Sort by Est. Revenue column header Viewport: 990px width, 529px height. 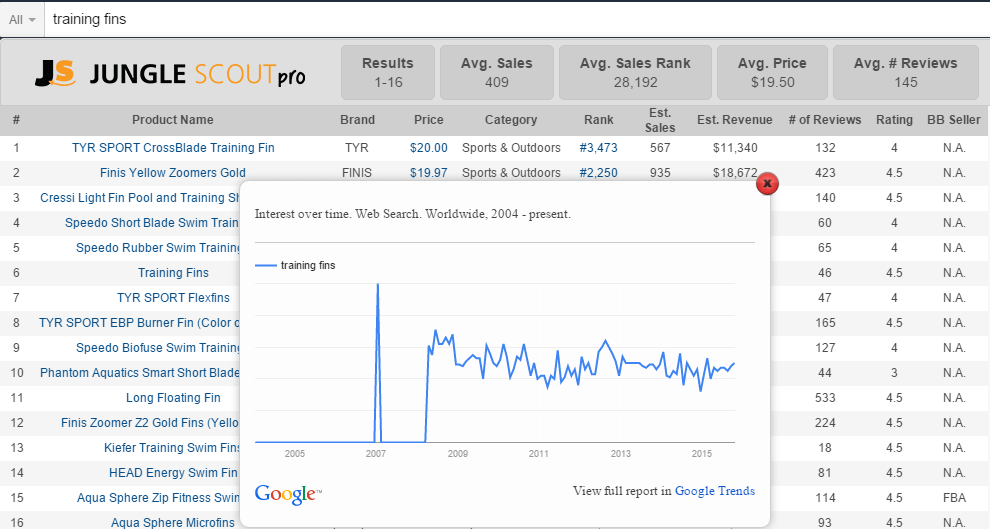click(x=735, y=120)
